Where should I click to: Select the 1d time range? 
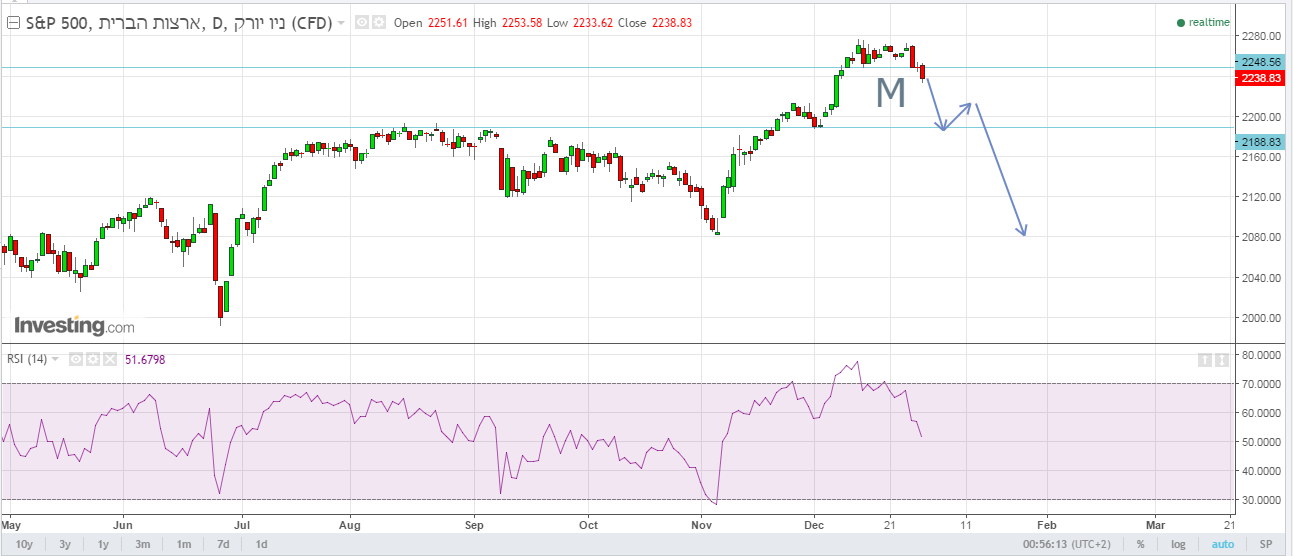pos(261,544)
